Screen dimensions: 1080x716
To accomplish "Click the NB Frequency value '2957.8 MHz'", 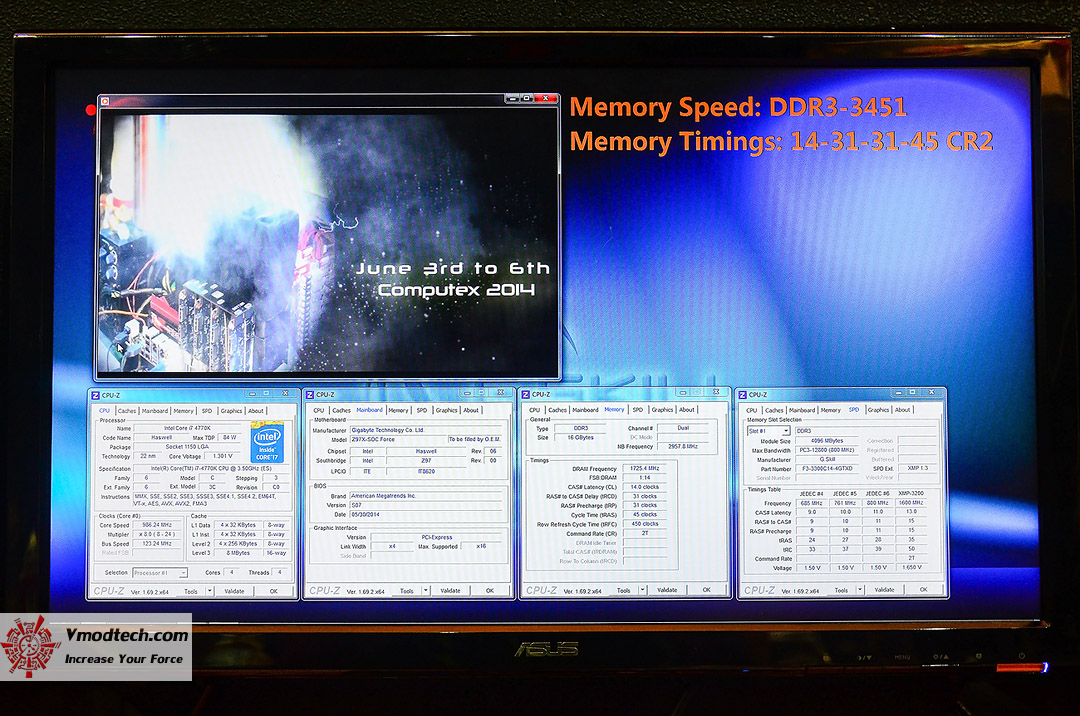I will tap(683, 446).
